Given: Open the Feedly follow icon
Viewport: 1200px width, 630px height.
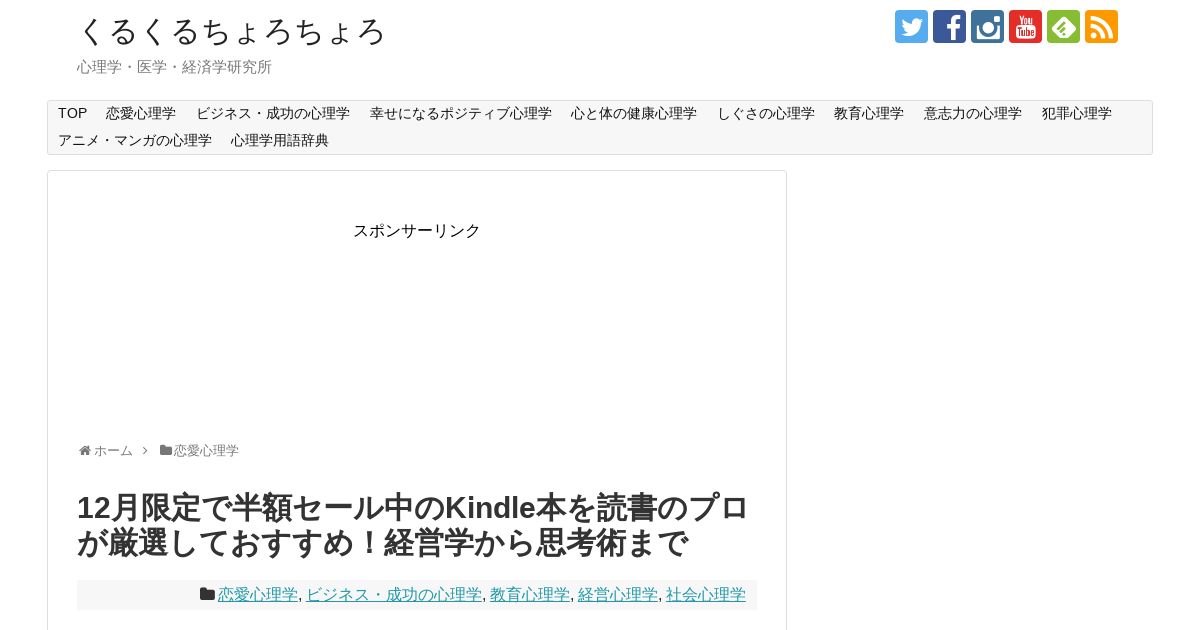Looking at the screenshot, I should pos(1063,27).
